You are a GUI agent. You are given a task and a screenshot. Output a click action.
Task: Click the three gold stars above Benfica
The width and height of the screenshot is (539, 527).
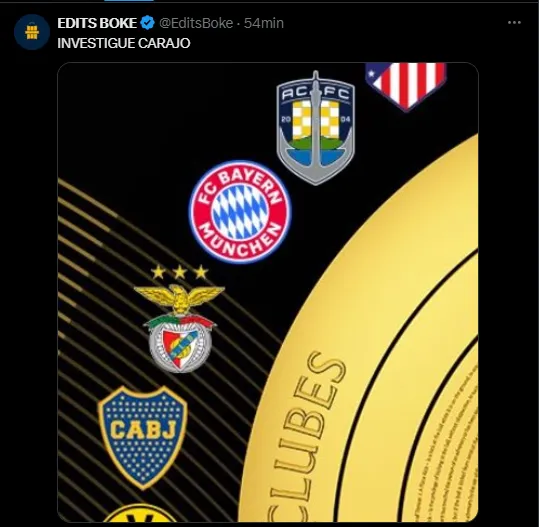click(180, 272)
